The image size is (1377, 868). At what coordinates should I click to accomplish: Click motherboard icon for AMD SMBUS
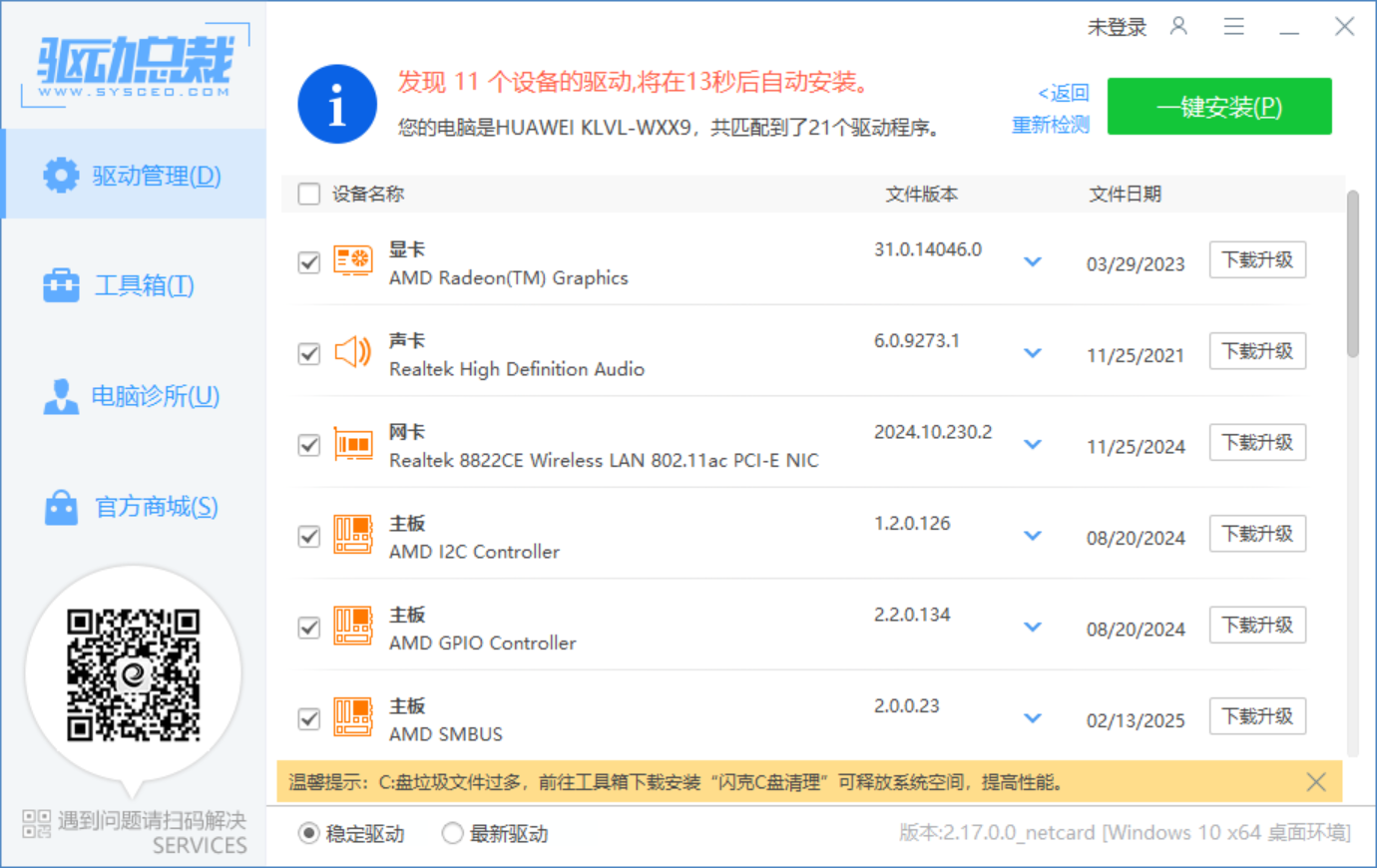click(x=353, y=717)
